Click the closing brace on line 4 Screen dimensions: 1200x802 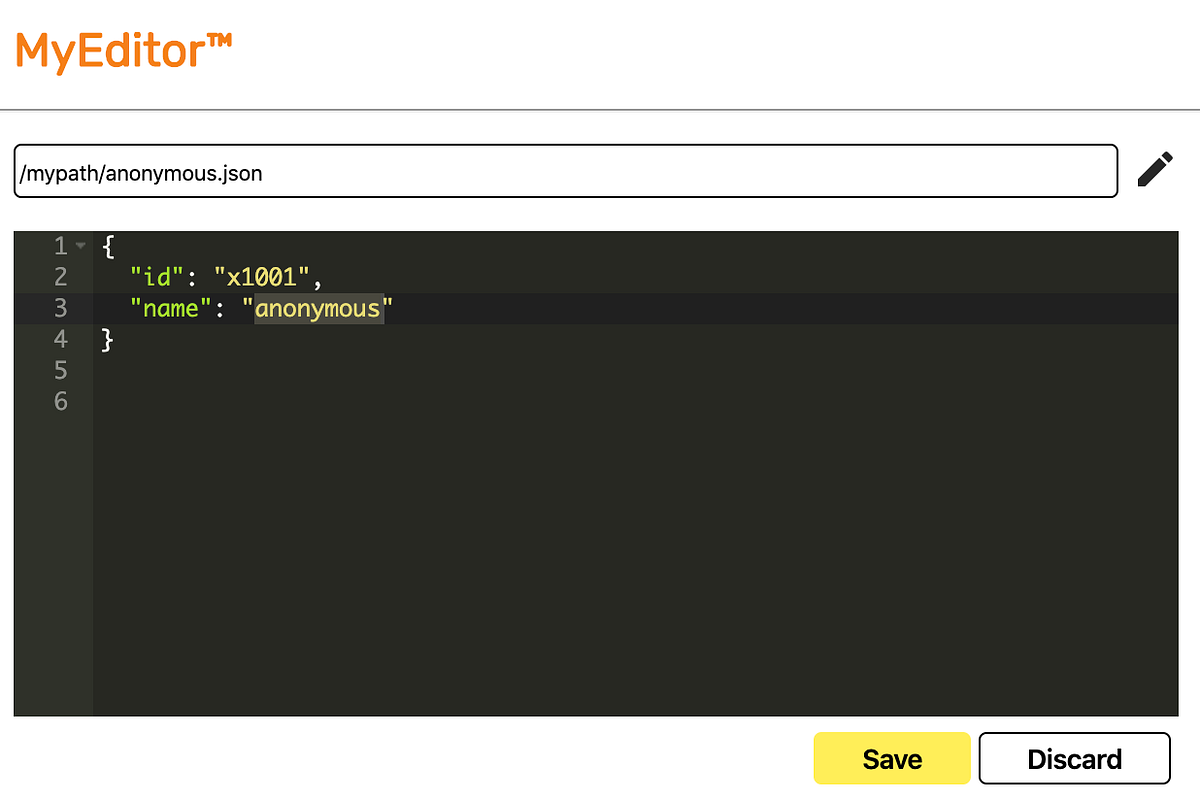tap(105, 339)
